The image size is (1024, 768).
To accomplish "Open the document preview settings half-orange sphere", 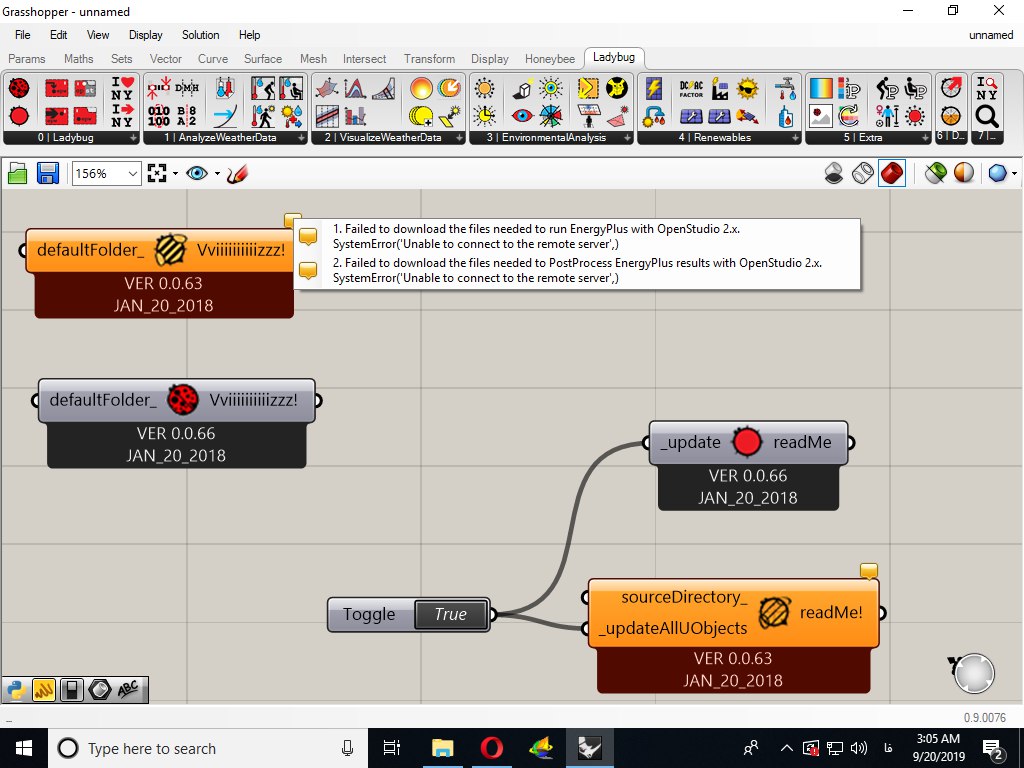I will [x=964, y=173].
